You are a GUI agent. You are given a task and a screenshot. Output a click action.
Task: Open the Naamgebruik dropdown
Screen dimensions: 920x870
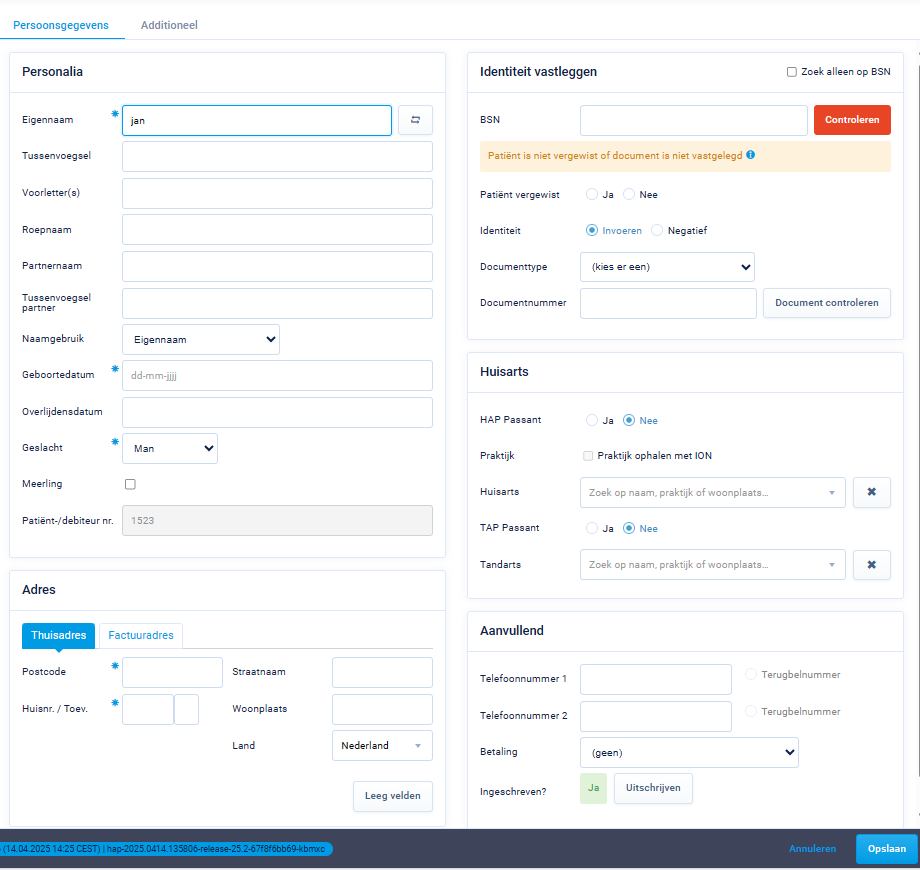coord(201,339)
